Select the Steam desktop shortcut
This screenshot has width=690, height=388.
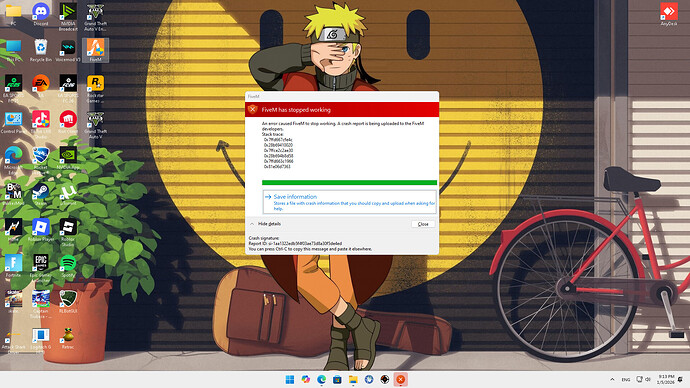tap(41, 194)
